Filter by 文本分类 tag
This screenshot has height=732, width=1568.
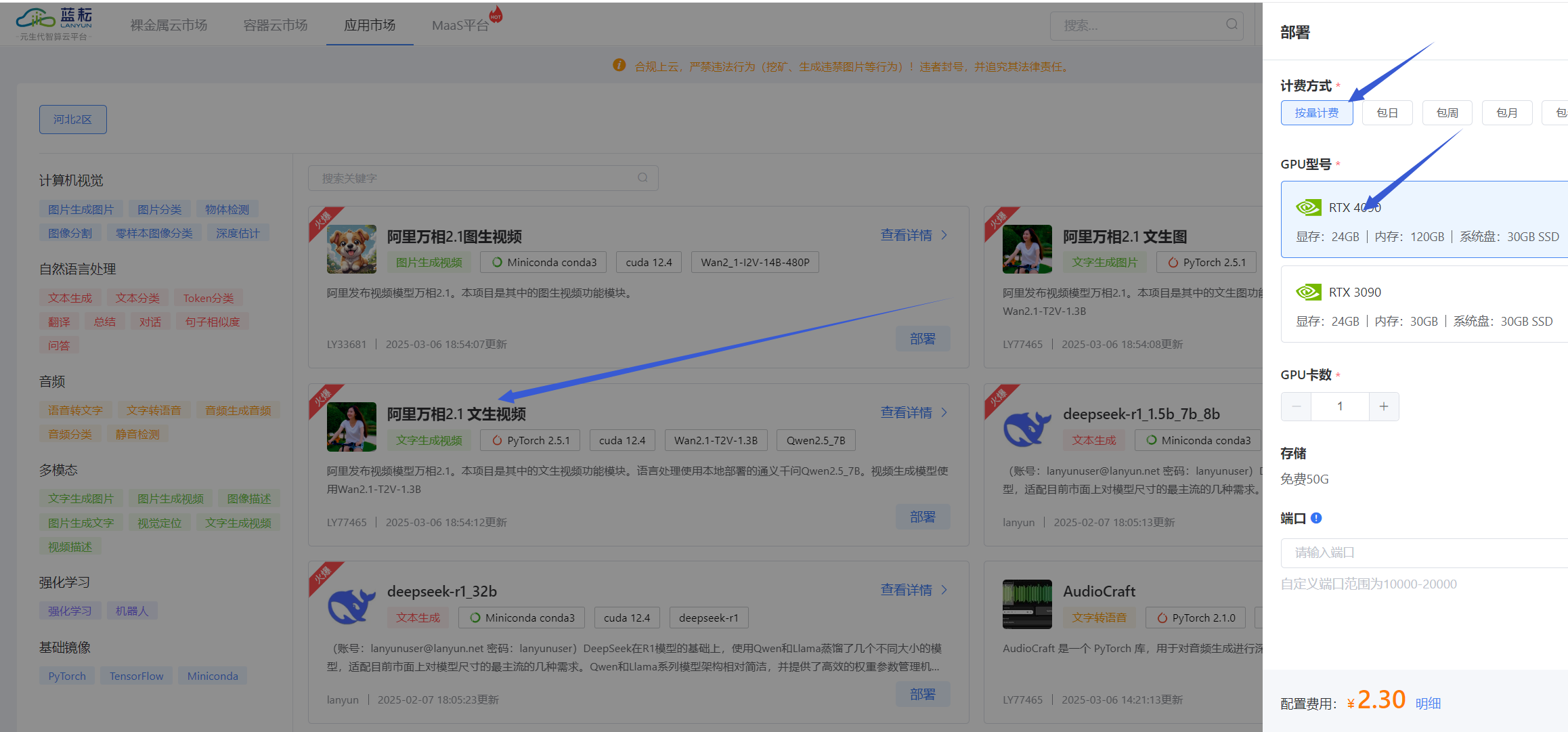[x=137, y=298]
